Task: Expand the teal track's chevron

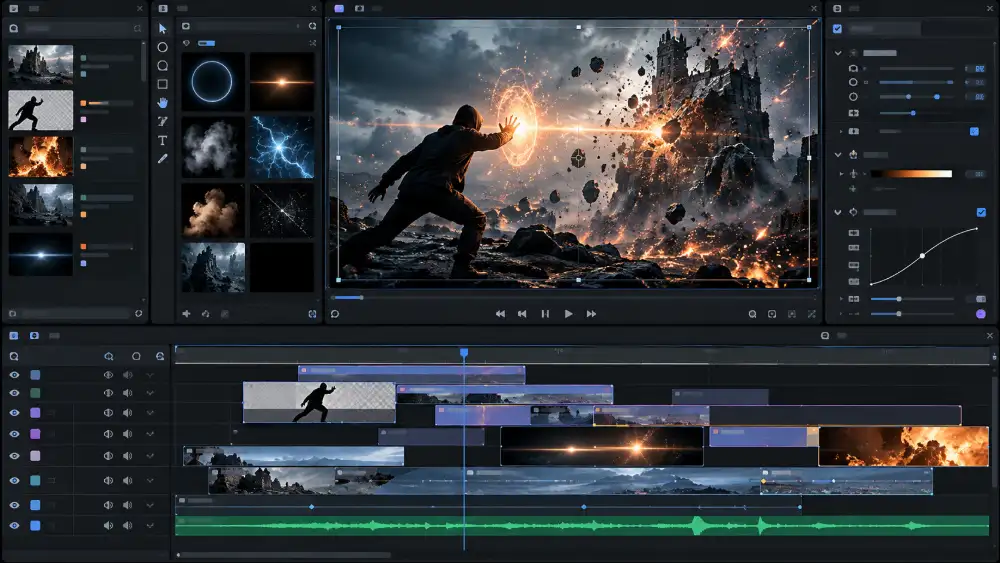Action: click(x=151, y=480)
